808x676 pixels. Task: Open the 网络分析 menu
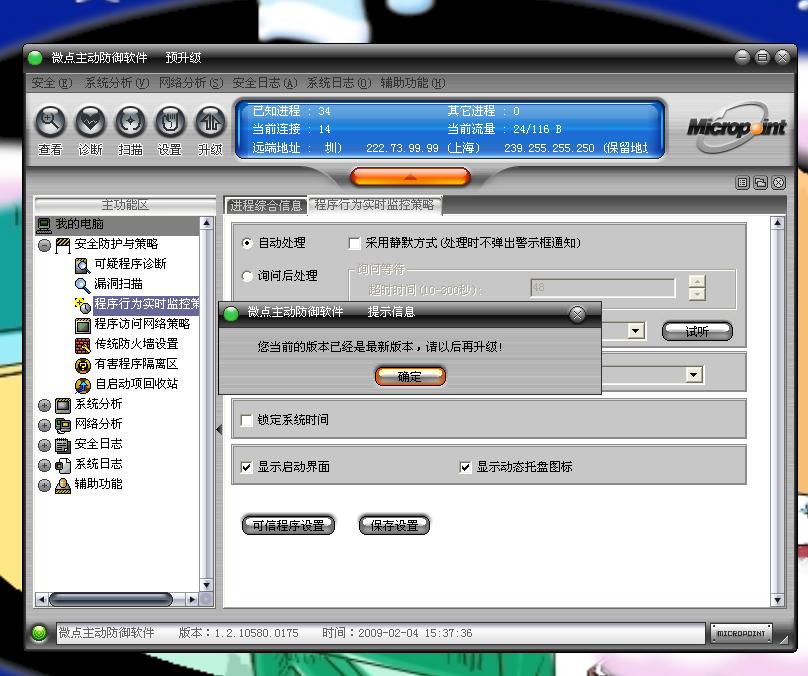click(x=191, y=83)
